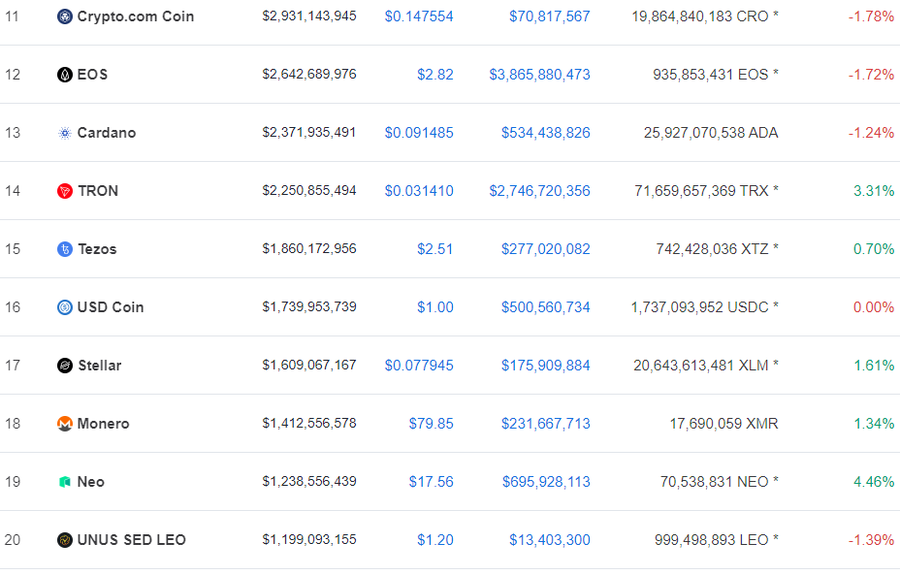Open the Stellar coin page
Image resolution: width=900 pixels, height=575 pixels.
tap(100, 366)
